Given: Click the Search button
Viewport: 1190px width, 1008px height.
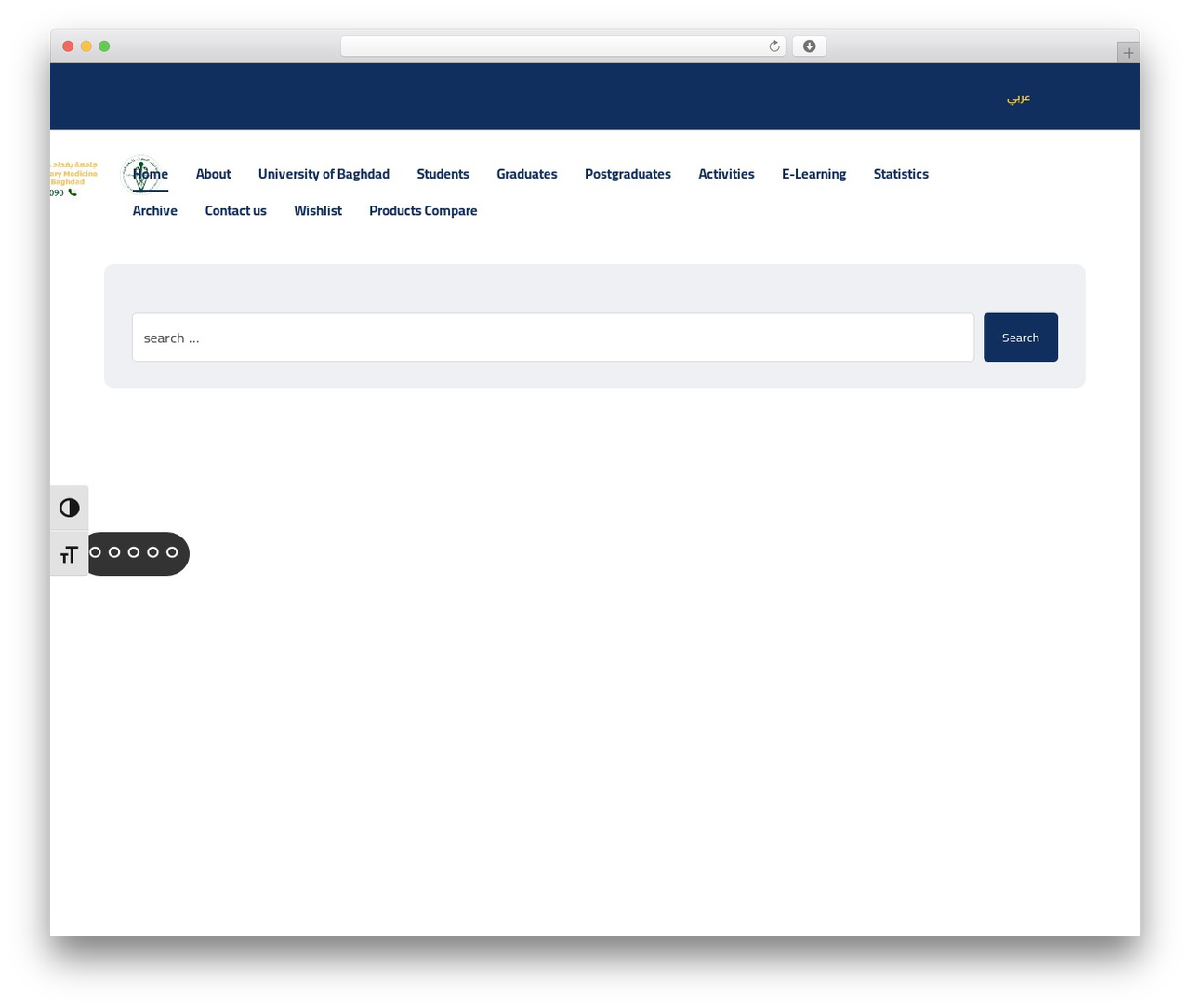Looking at the screenshot, I should pos(1021,338).
